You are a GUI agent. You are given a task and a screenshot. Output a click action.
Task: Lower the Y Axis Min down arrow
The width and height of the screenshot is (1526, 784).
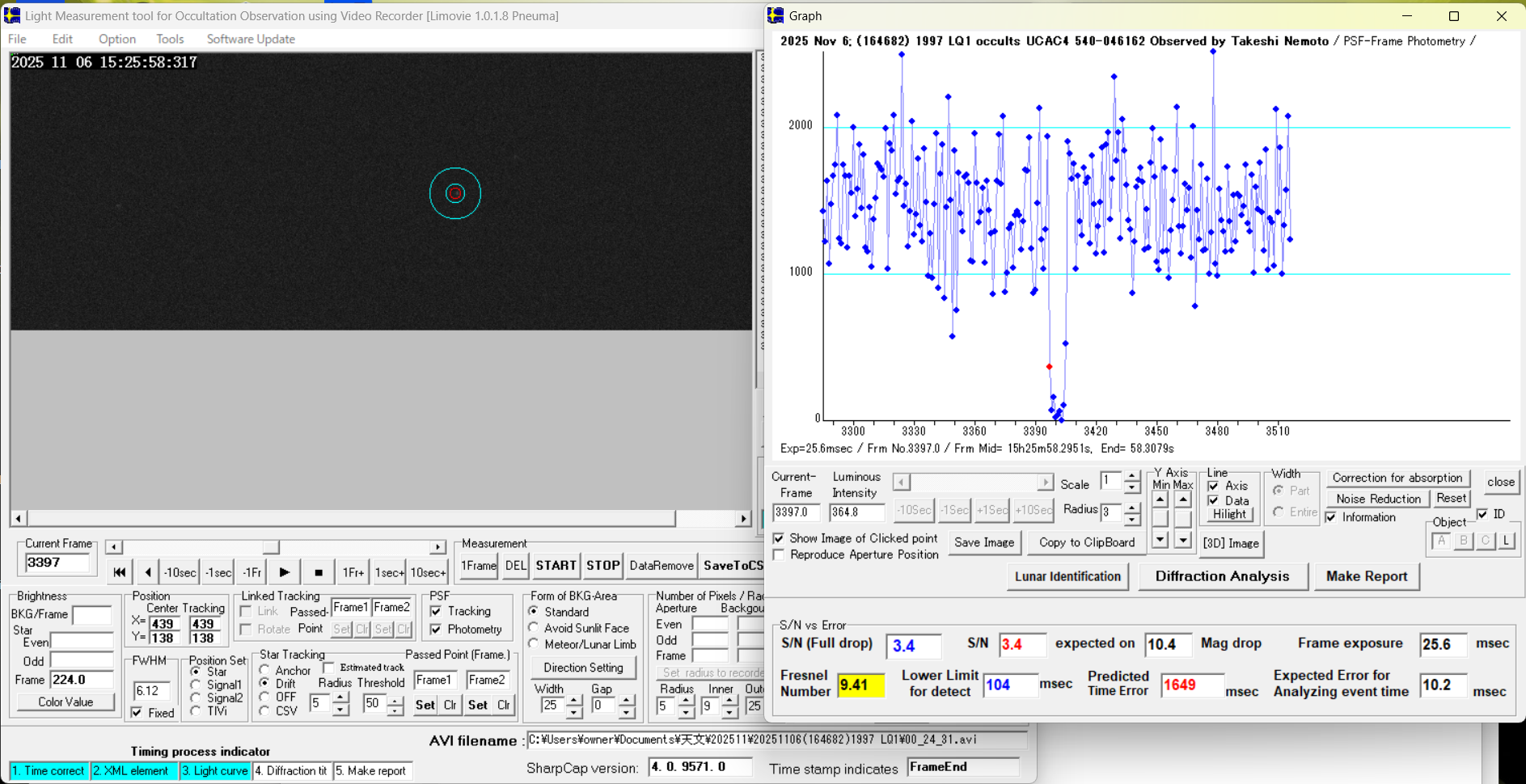point(1160,539)
